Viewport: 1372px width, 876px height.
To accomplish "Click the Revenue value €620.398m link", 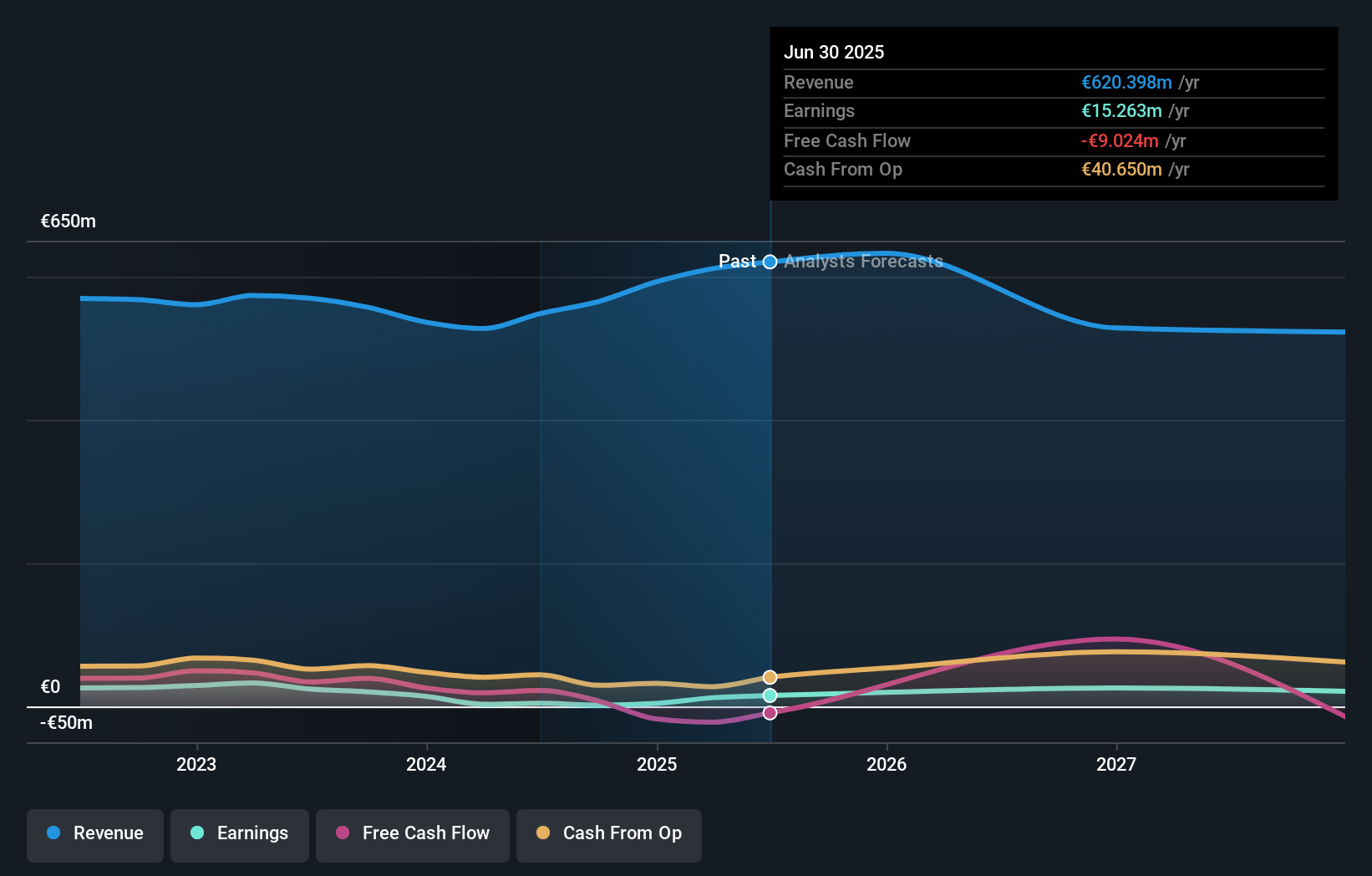I will (x=1126, y=83).
